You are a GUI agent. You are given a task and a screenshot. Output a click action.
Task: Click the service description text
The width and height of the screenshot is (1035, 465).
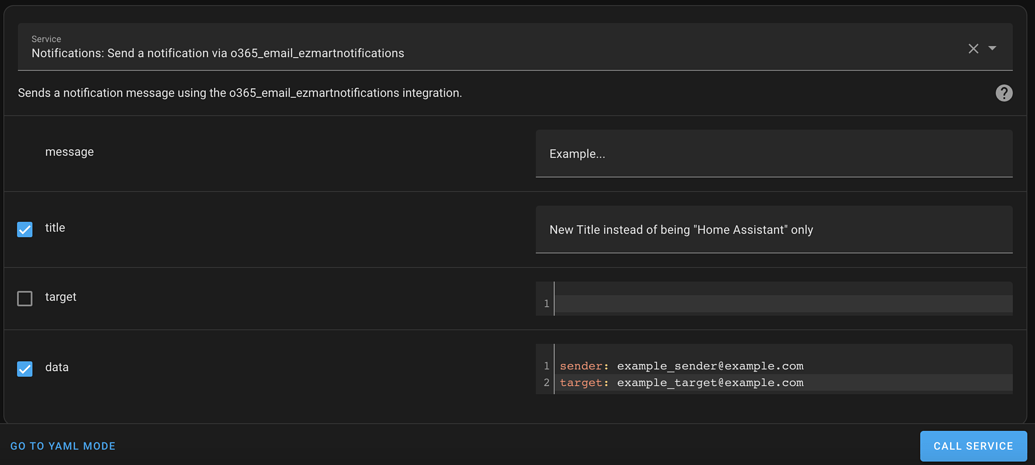240,93
